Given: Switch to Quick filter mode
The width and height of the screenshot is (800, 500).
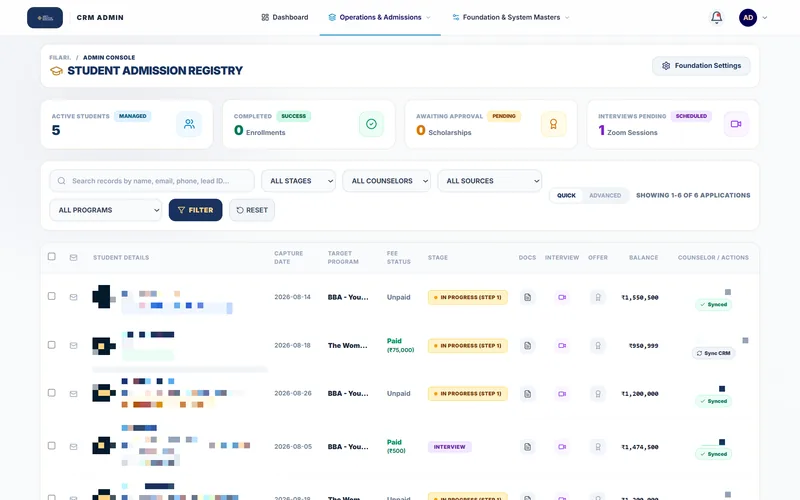Looking at the screenshot, I should pos(566,195).
